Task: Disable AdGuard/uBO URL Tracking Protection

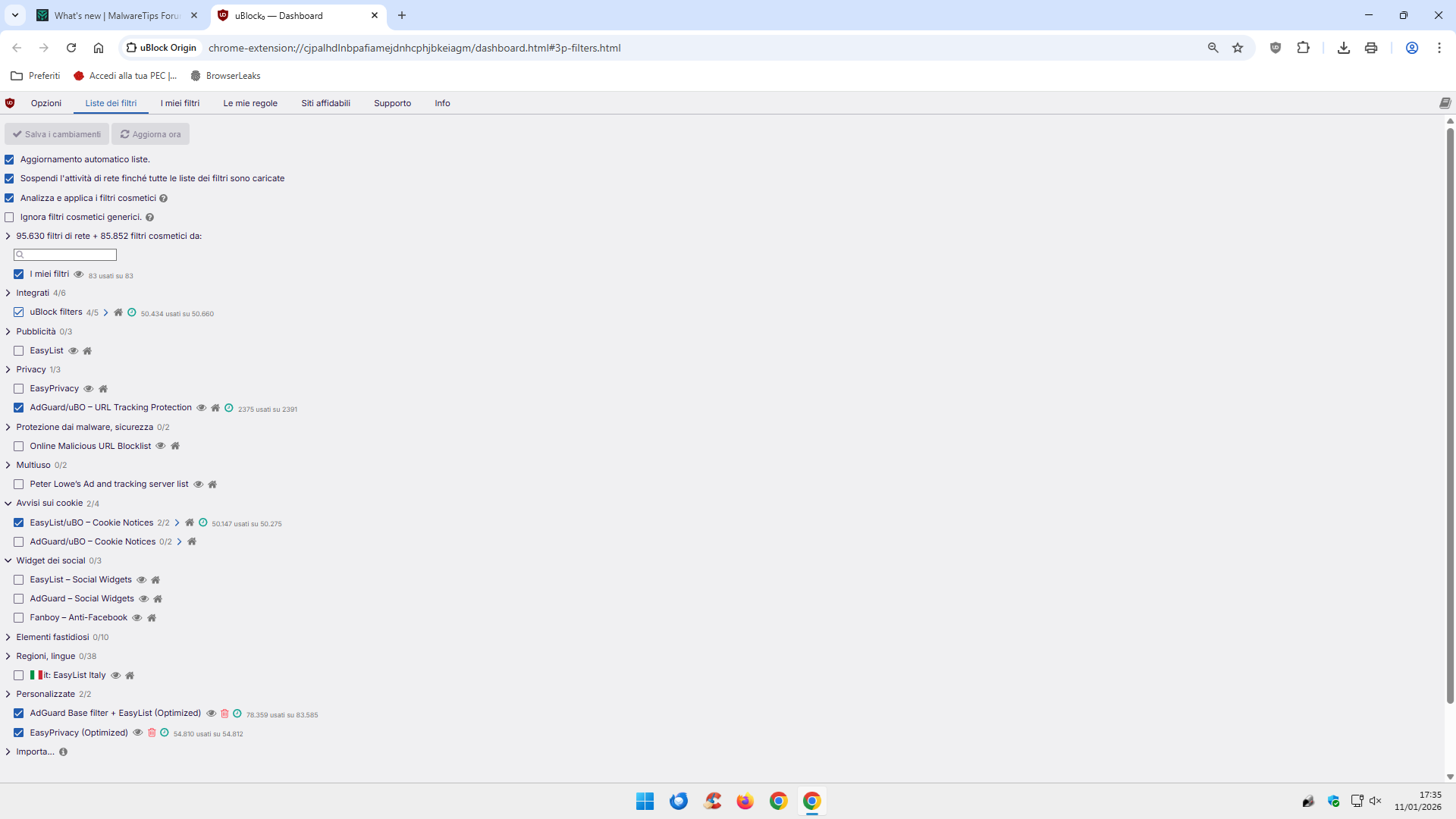Action: (x=19, y=408)
